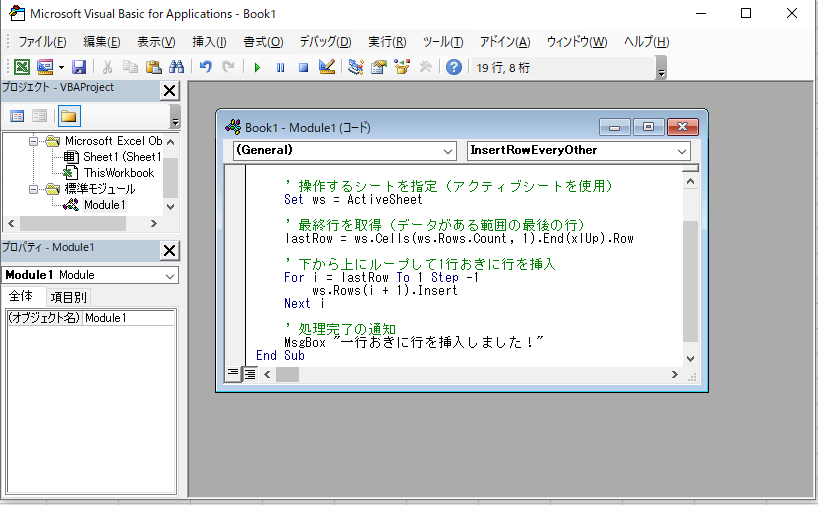Viewport: 818px width, 505px height.
Task: Open ウィンドウ(W) menu
Action: [577, 42]
